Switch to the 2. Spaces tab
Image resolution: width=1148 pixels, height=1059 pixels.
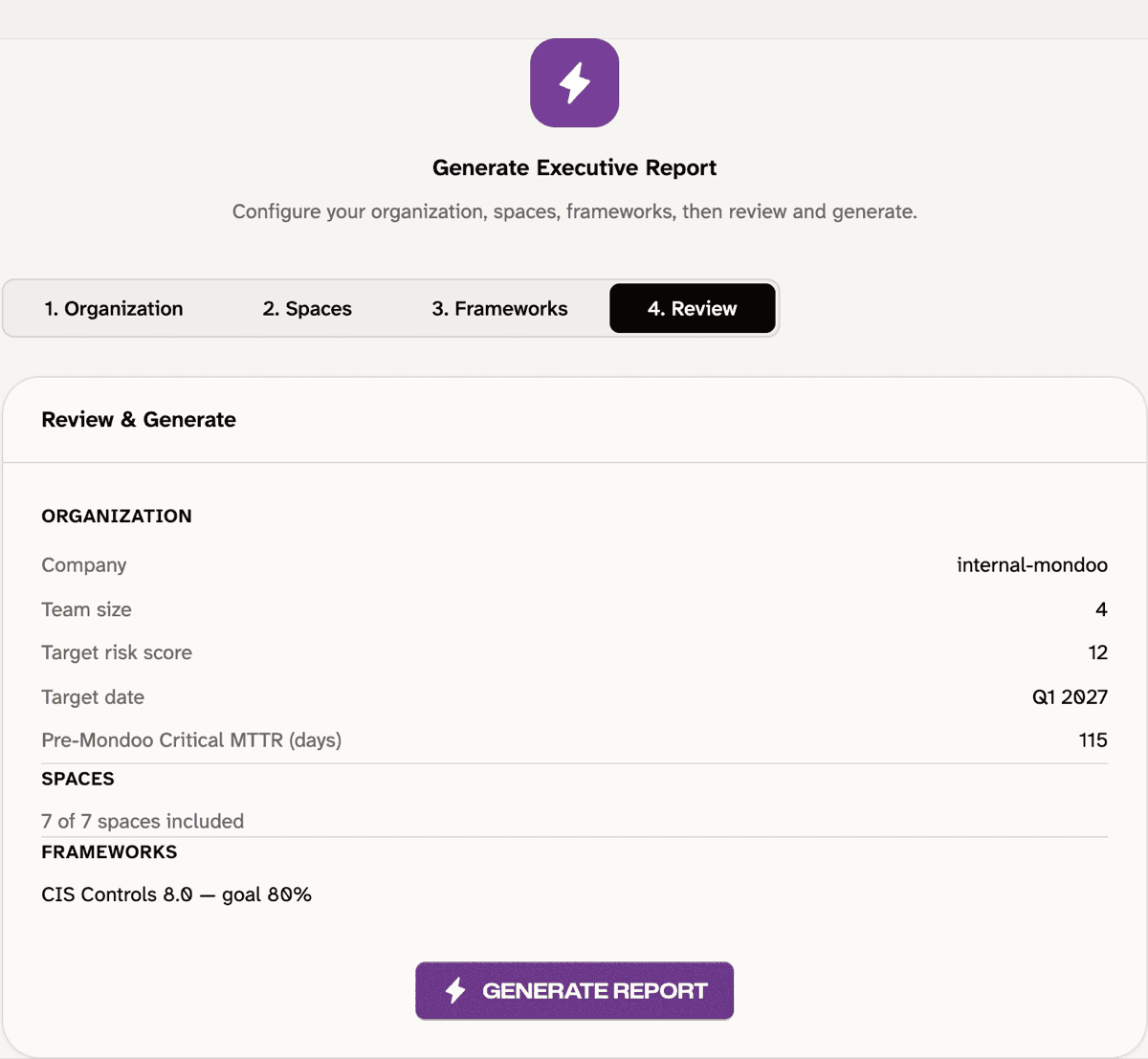[307, 308]
